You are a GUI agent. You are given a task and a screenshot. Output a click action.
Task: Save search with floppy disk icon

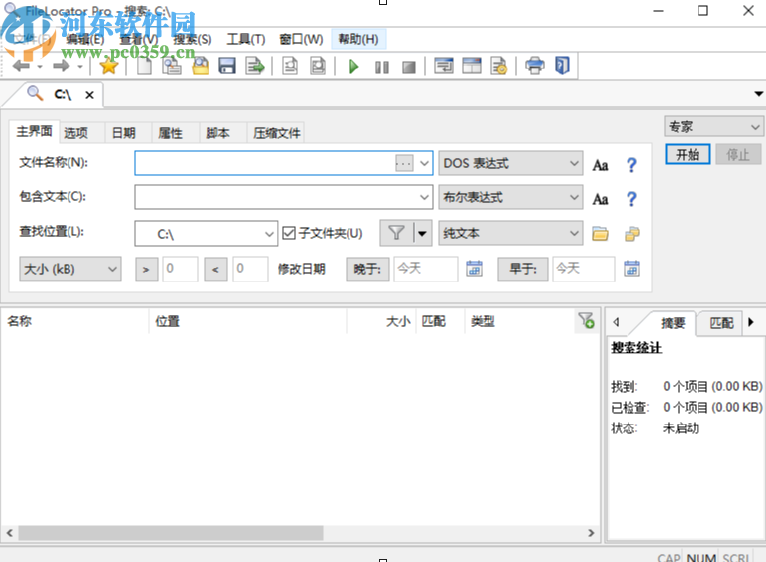tap(227, 65)
